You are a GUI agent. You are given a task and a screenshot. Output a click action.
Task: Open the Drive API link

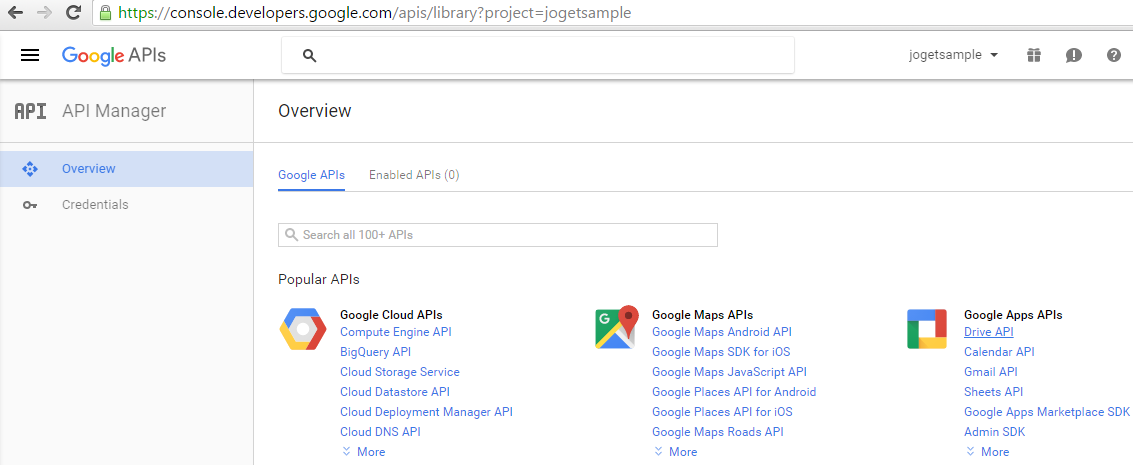(988, 332)
